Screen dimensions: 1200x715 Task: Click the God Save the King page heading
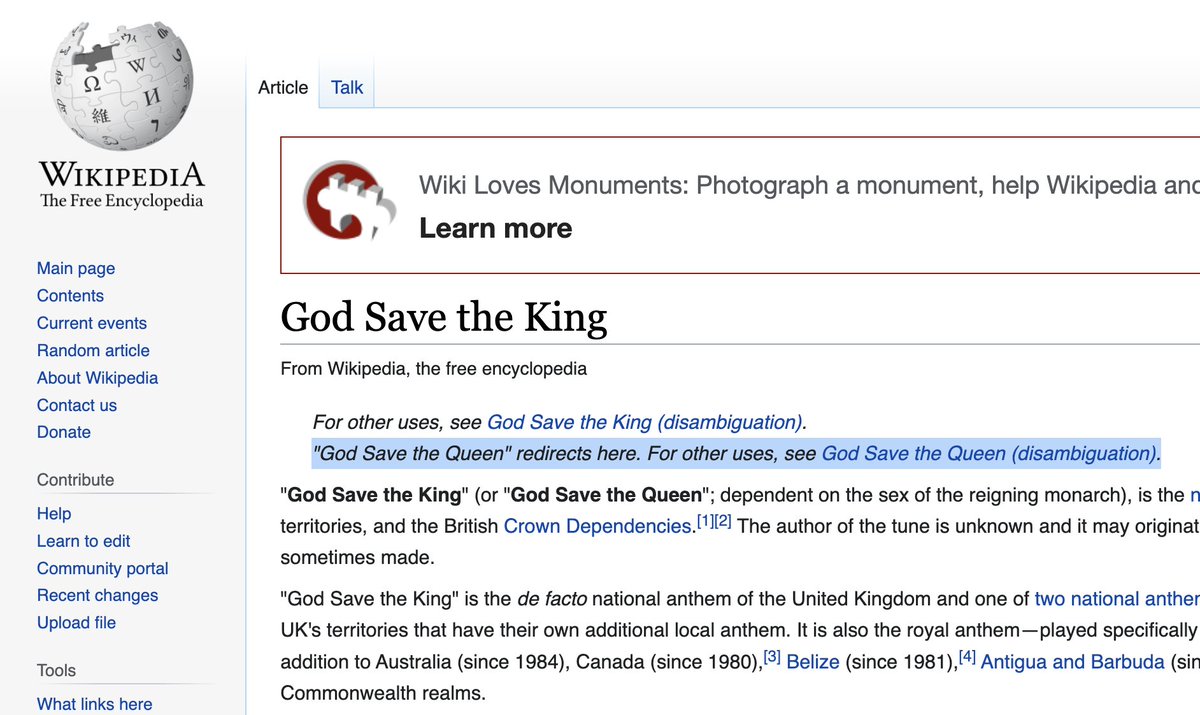[x=444, y=317]
